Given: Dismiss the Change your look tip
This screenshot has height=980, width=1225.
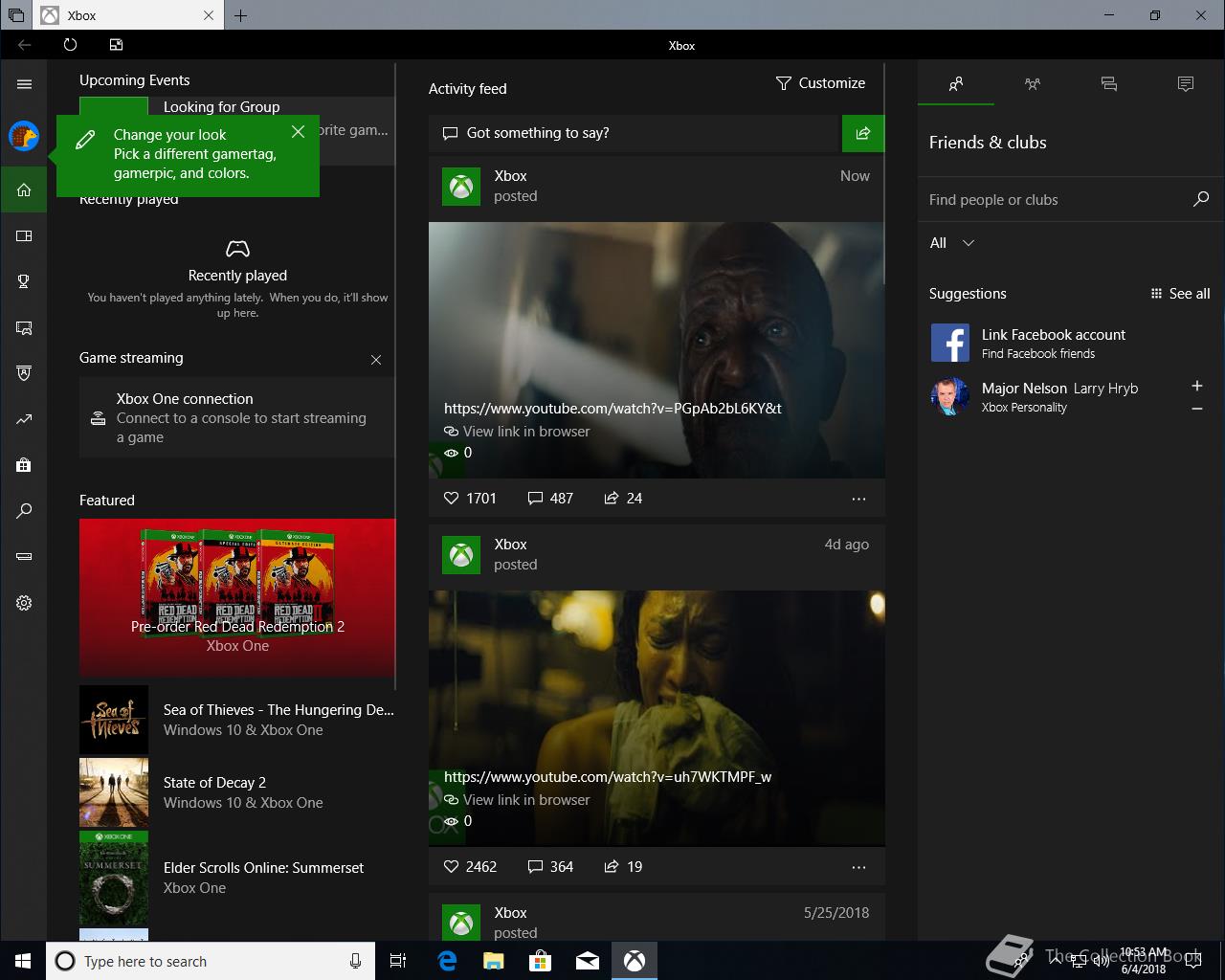Looking at the screenshot, I should [299, 132].
